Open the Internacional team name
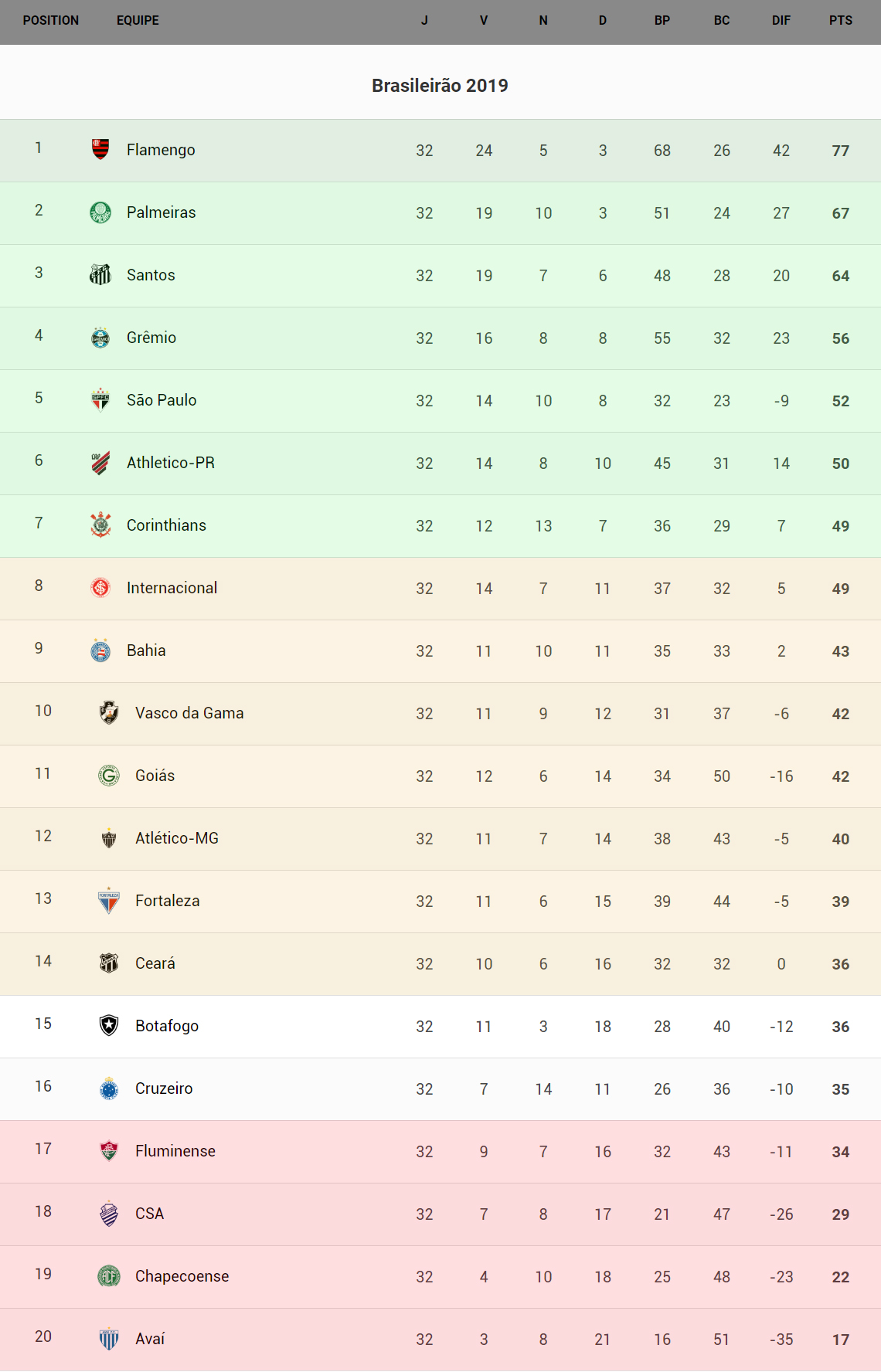The width and height of the screenshot is (881, 1372). pyautogui.click(x=172, y=588)
